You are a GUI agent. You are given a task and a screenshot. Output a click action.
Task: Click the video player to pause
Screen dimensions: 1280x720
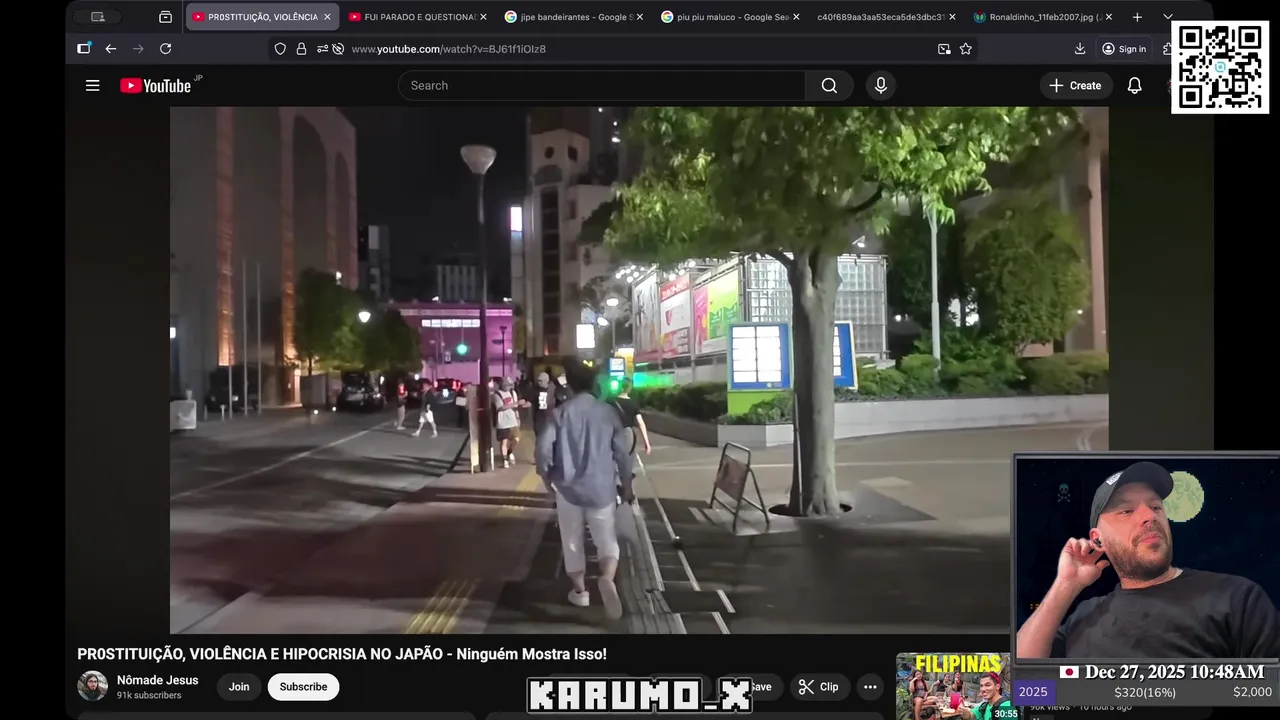pyautogui.click(x=639, y=370)
